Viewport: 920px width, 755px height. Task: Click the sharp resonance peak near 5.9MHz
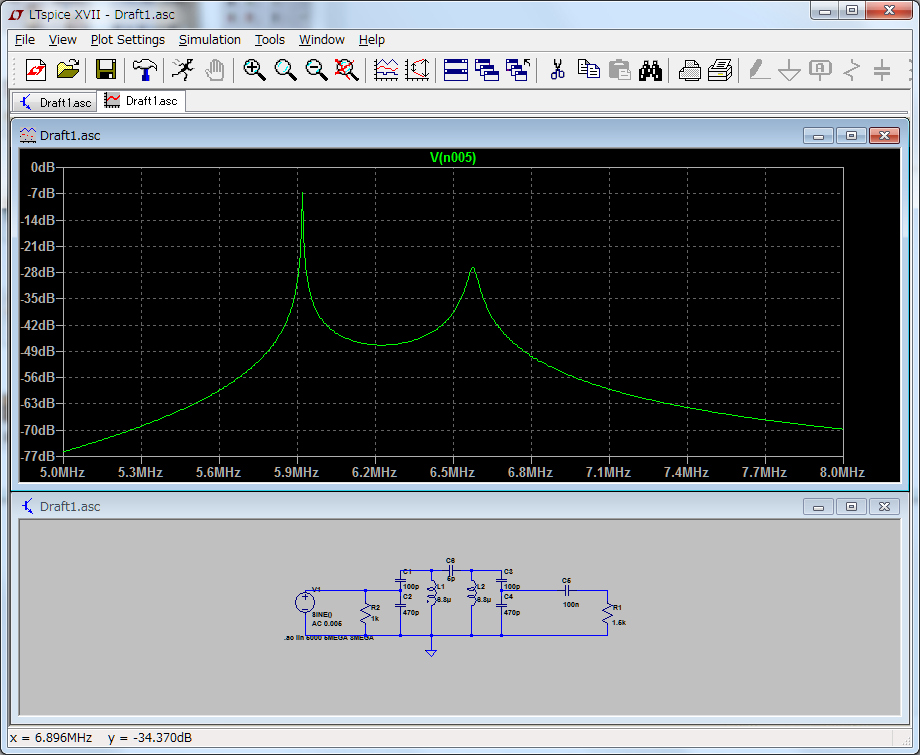pyautogui.click(x=302, y=195)
